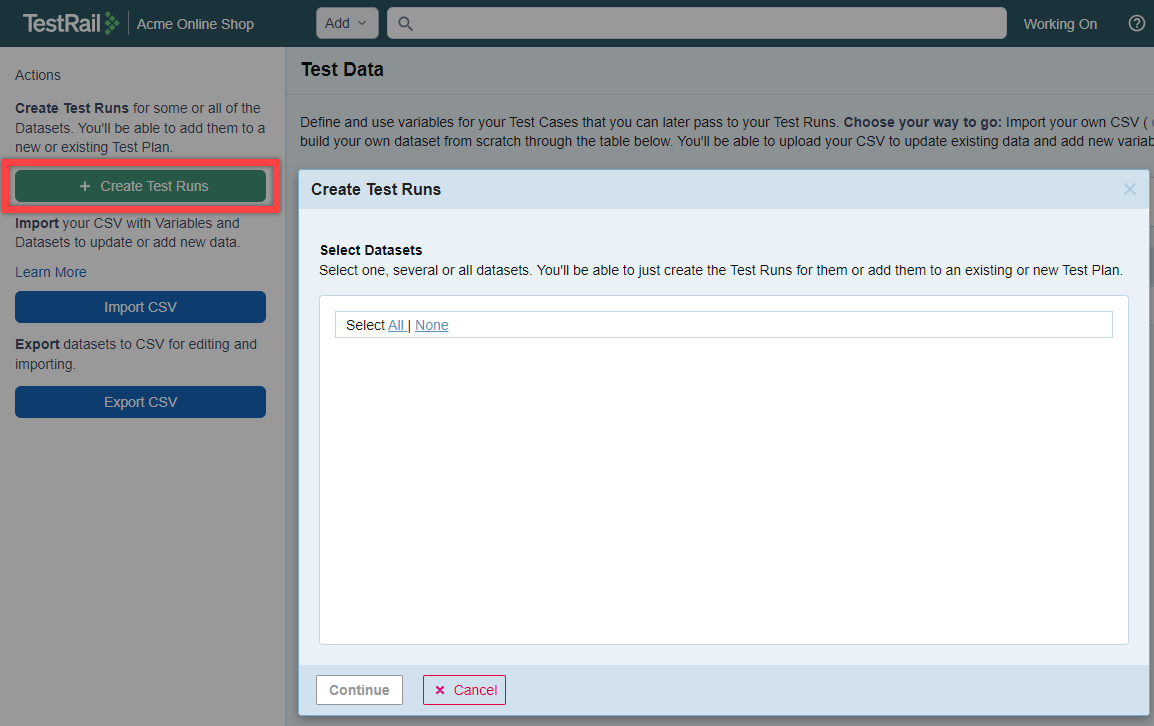Click inside the empty datasets list area
Viewport: 1154px width, 726px height.
click(723, 490)
